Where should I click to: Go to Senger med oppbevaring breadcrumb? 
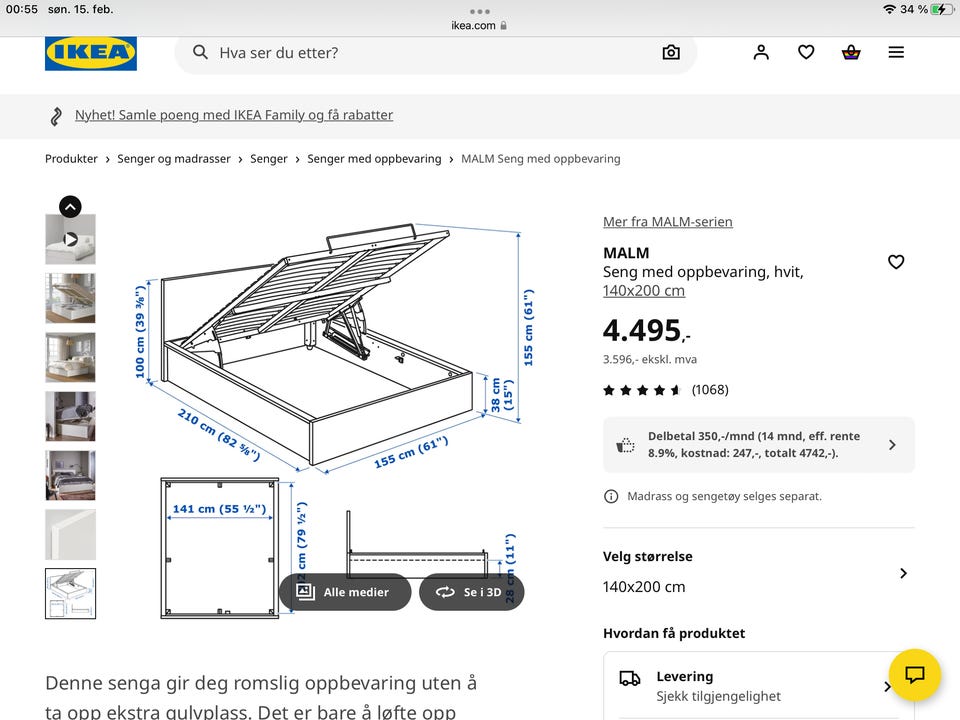click(x=374, y=159)
